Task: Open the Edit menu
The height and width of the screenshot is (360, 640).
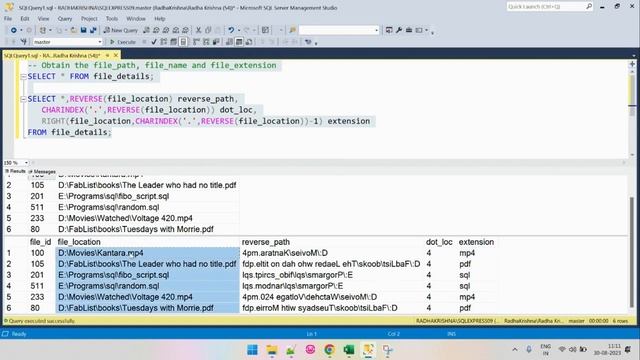Action: click(x=25, y=19)
